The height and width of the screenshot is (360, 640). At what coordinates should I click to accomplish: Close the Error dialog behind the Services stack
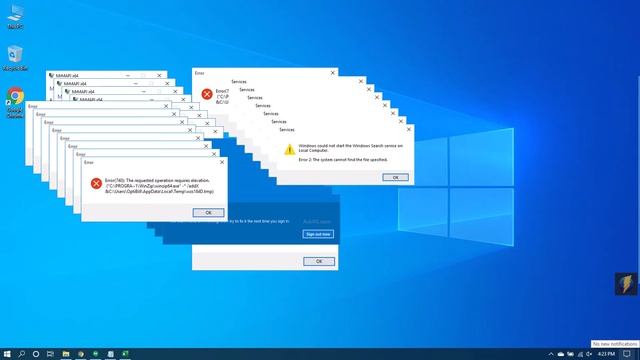tap(333, 73)
